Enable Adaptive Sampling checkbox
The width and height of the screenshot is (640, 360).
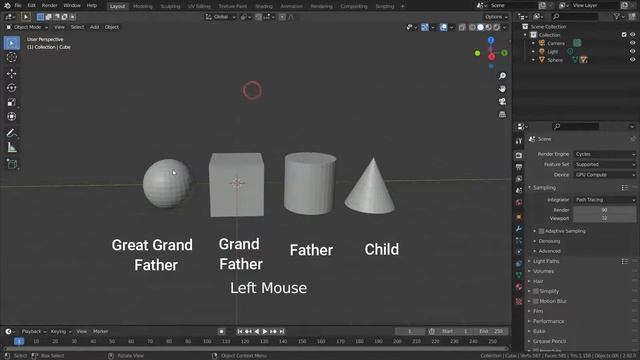coord(541,231)
